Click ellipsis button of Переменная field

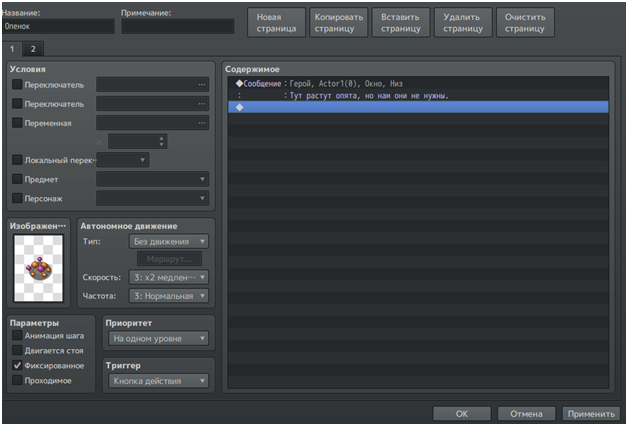click(x=202, y=123)
